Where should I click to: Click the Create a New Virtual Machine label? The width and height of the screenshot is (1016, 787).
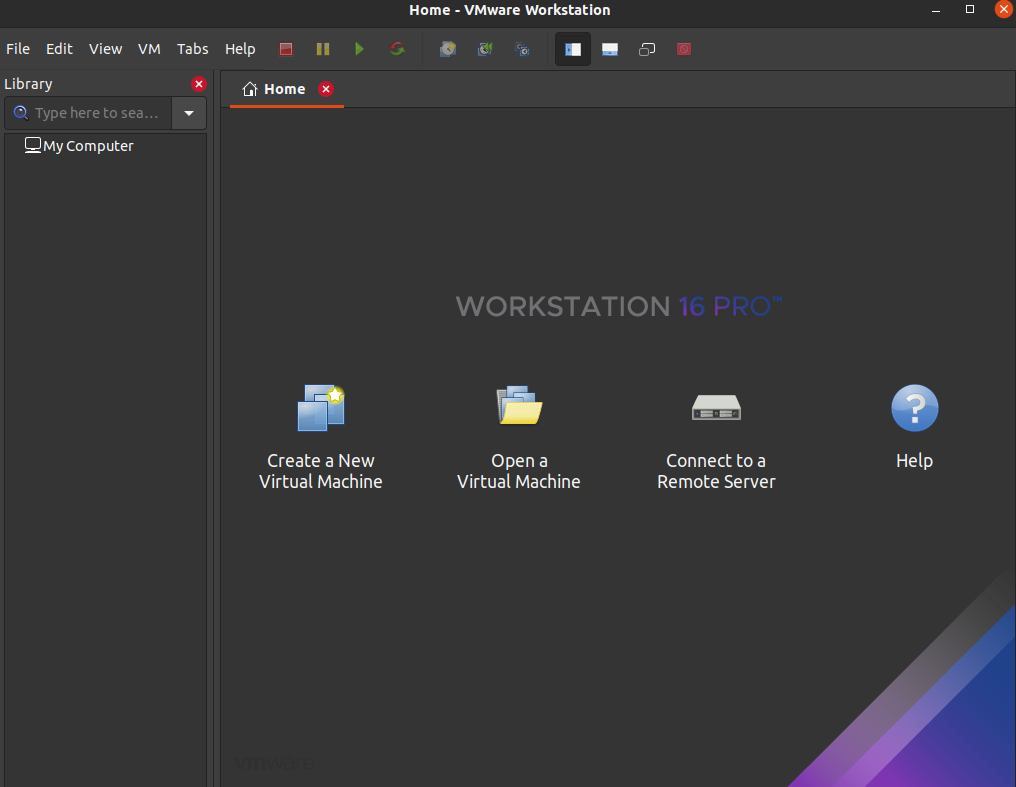coord(321,471)
